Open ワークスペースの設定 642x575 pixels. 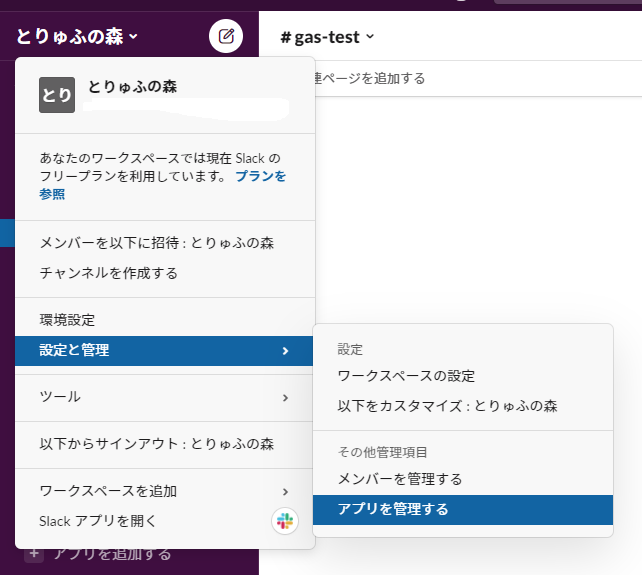point(463,376)
